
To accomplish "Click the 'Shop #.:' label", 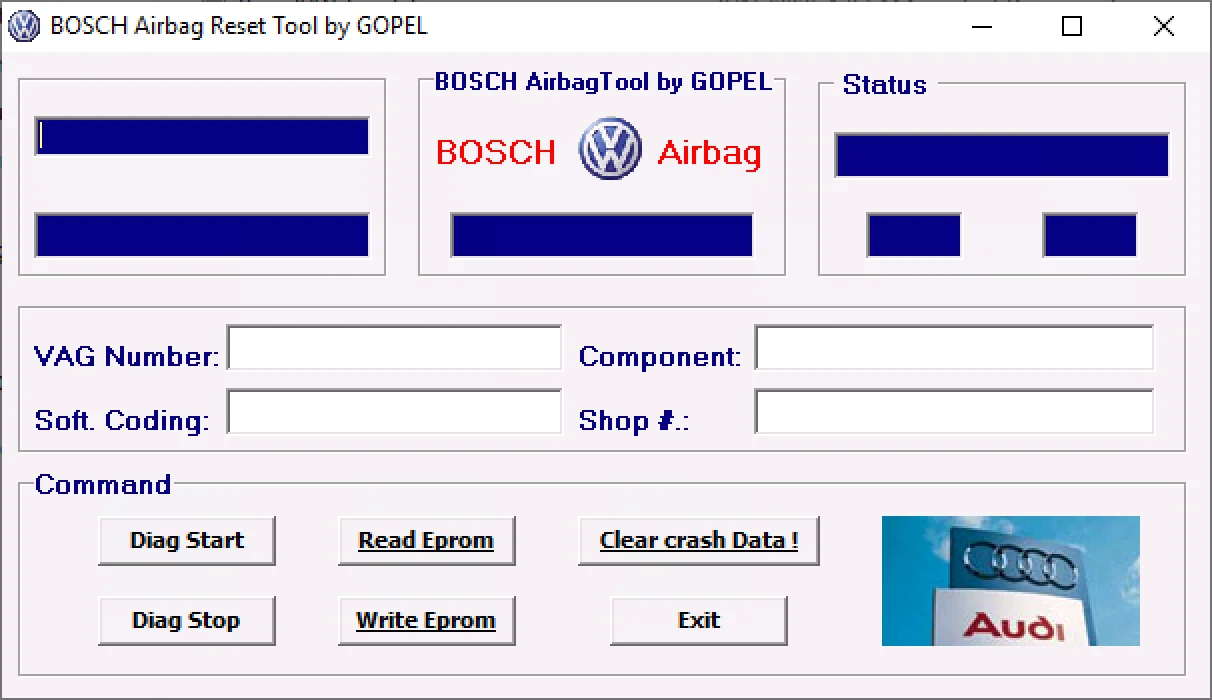I will coord(634,421).
